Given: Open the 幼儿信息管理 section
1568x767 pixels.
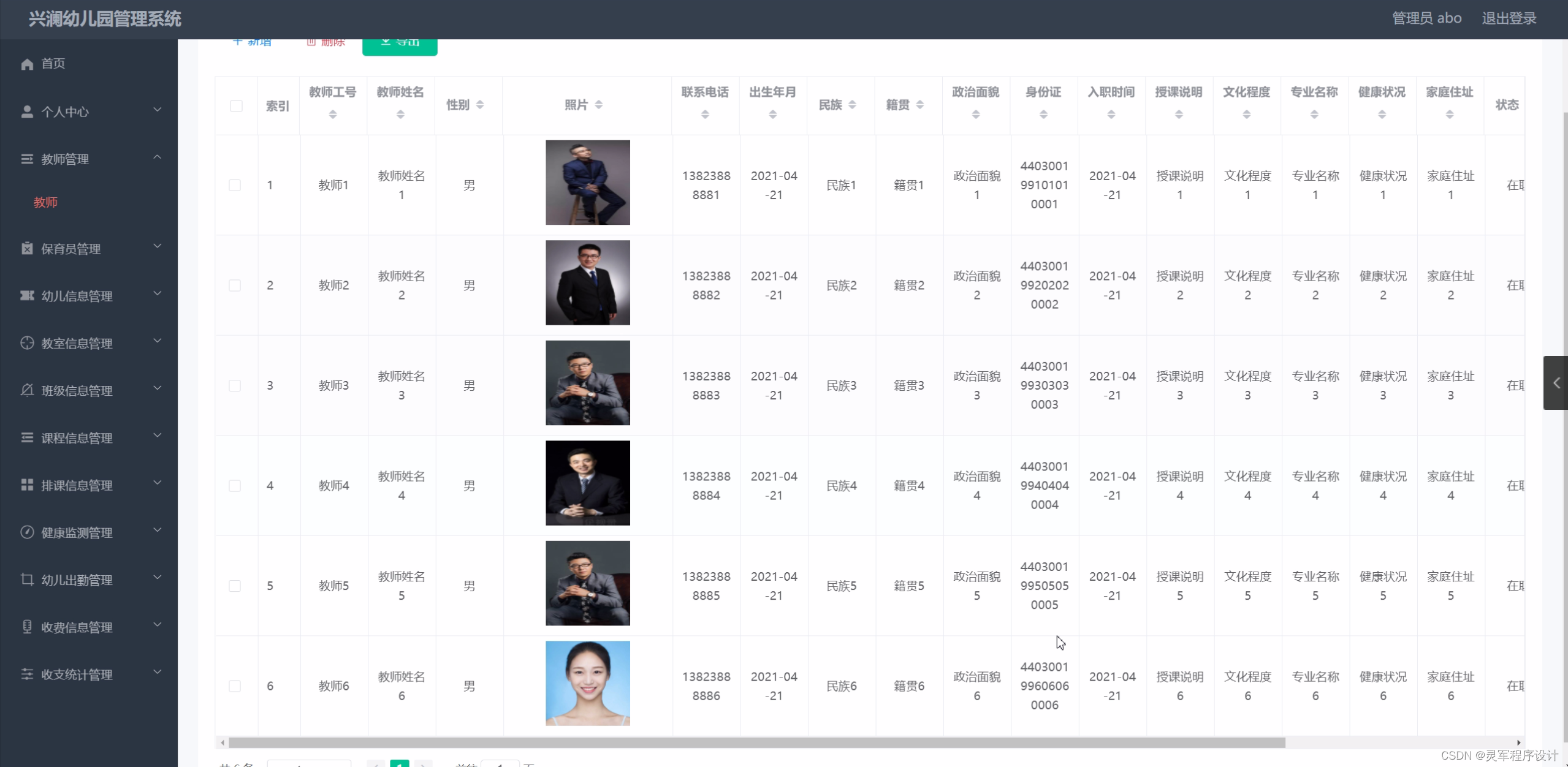Looking at the screenshot, I should pyautogui.click(x=75, y=296).
